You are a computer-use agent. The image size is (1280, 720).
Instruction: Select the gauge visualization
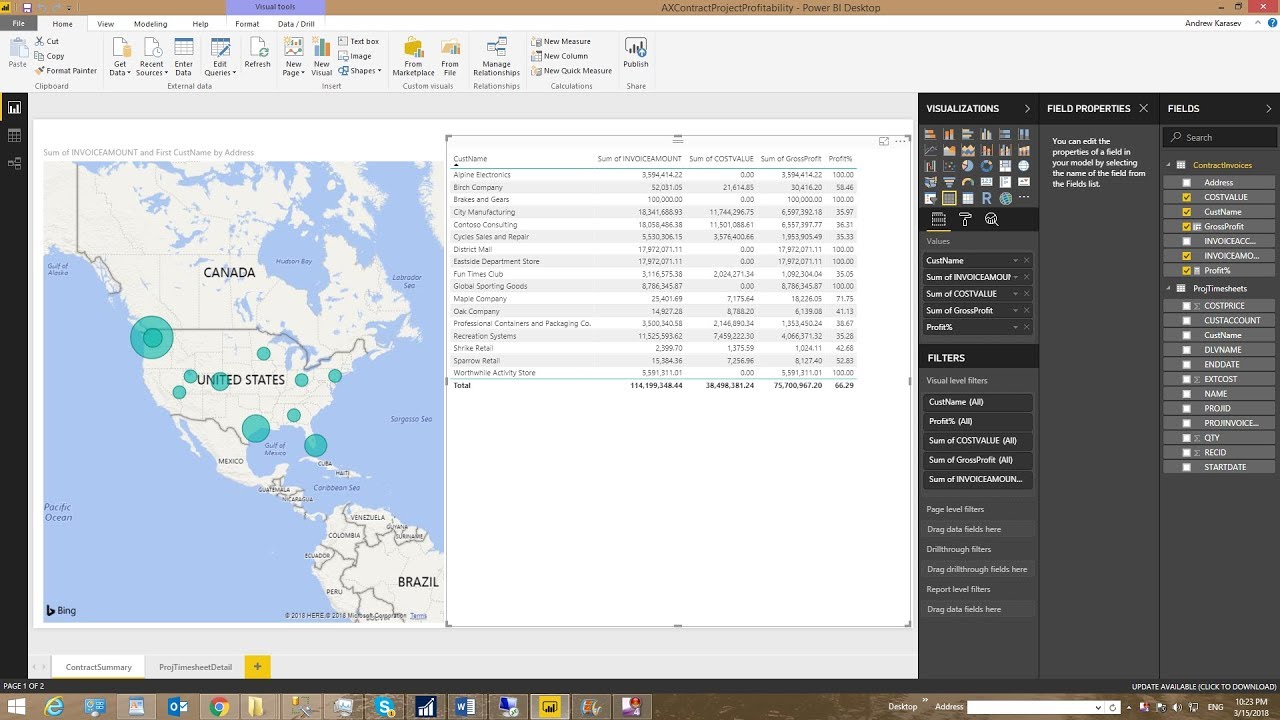(968, 182)
